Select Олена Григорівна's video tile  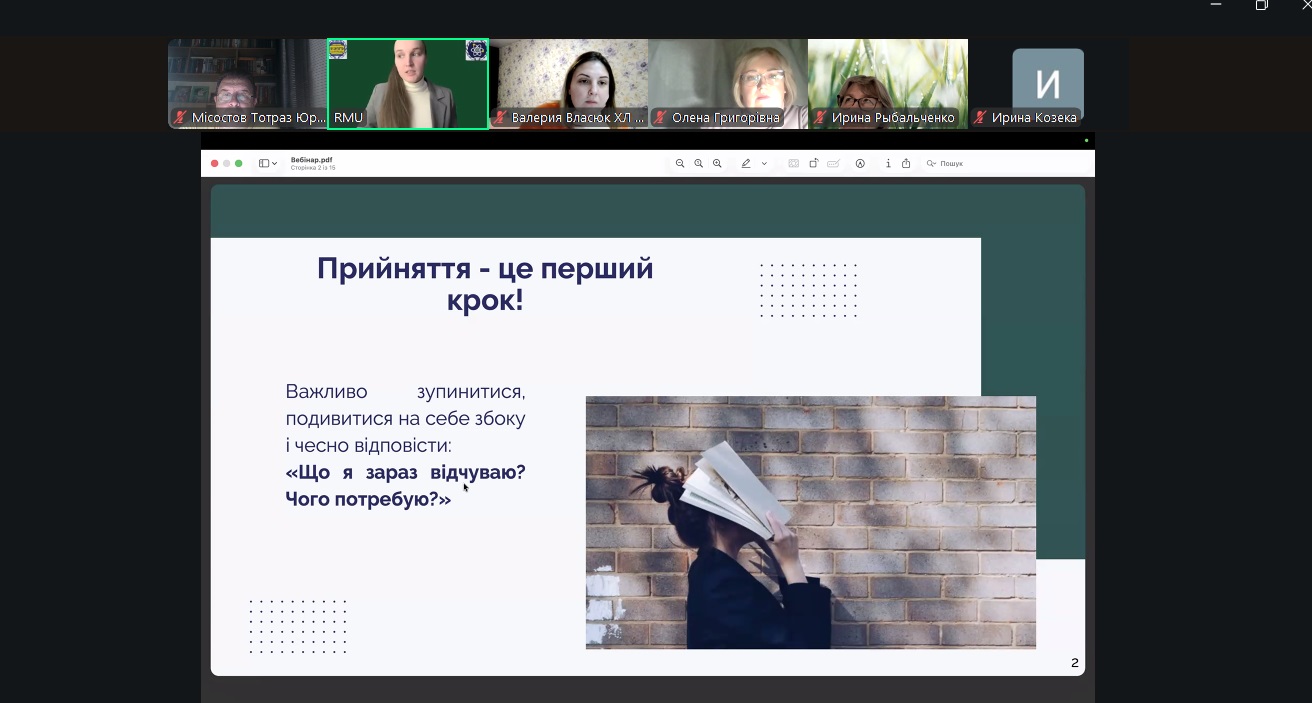(728, 84)
